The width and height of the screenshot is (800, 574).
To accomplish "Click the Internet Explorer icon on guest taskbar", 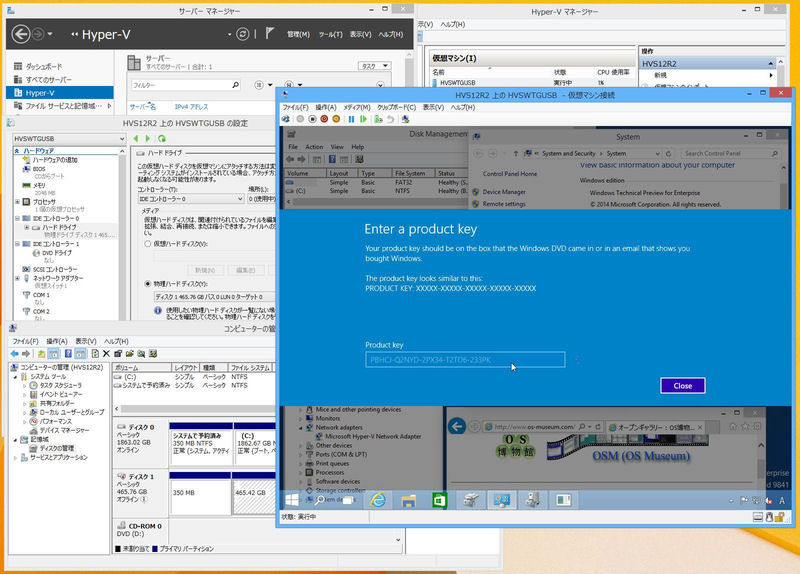I will (x=378, y=501).
